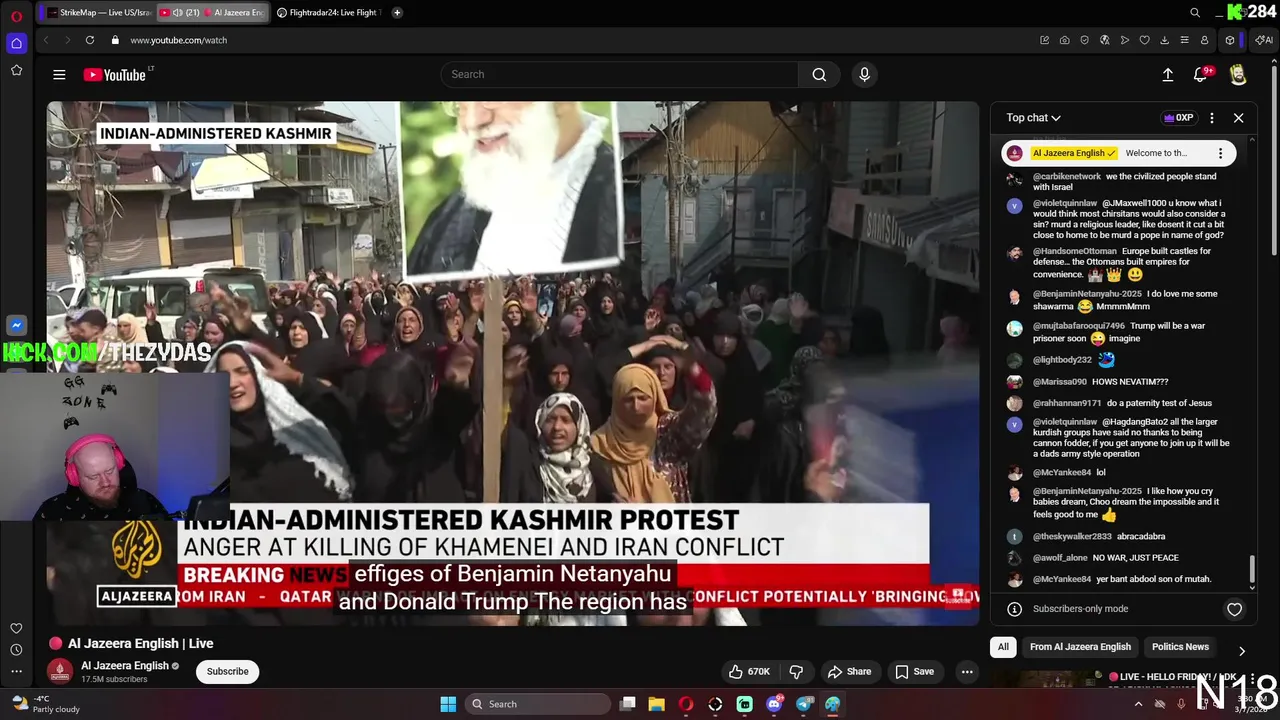The width and height of the screenshot is (1280, 720).
Task: Open @violetquinnlaw's Kurdish groups chat message
Action: 1130,437
